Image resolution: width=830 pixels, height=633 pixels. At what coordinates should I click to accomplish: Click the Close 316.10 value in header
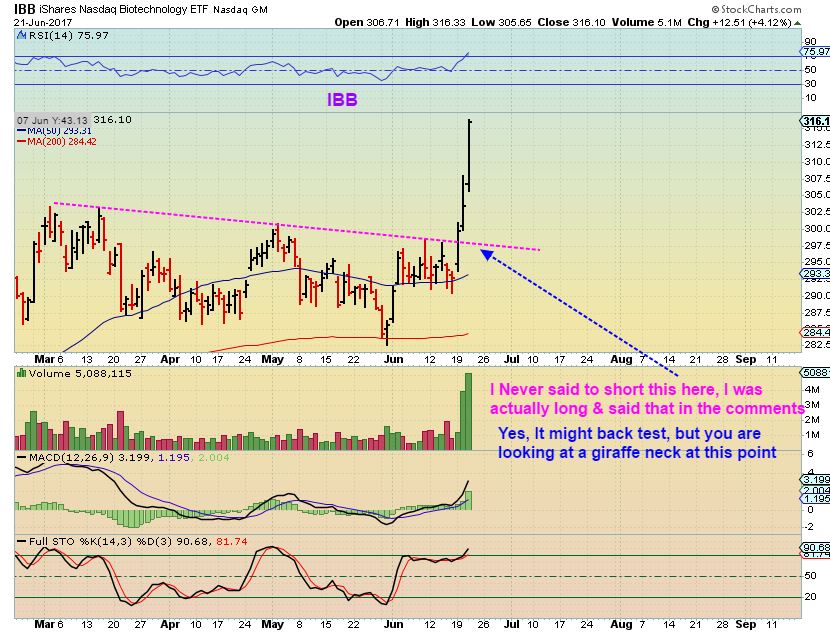(x=572, y=22)
